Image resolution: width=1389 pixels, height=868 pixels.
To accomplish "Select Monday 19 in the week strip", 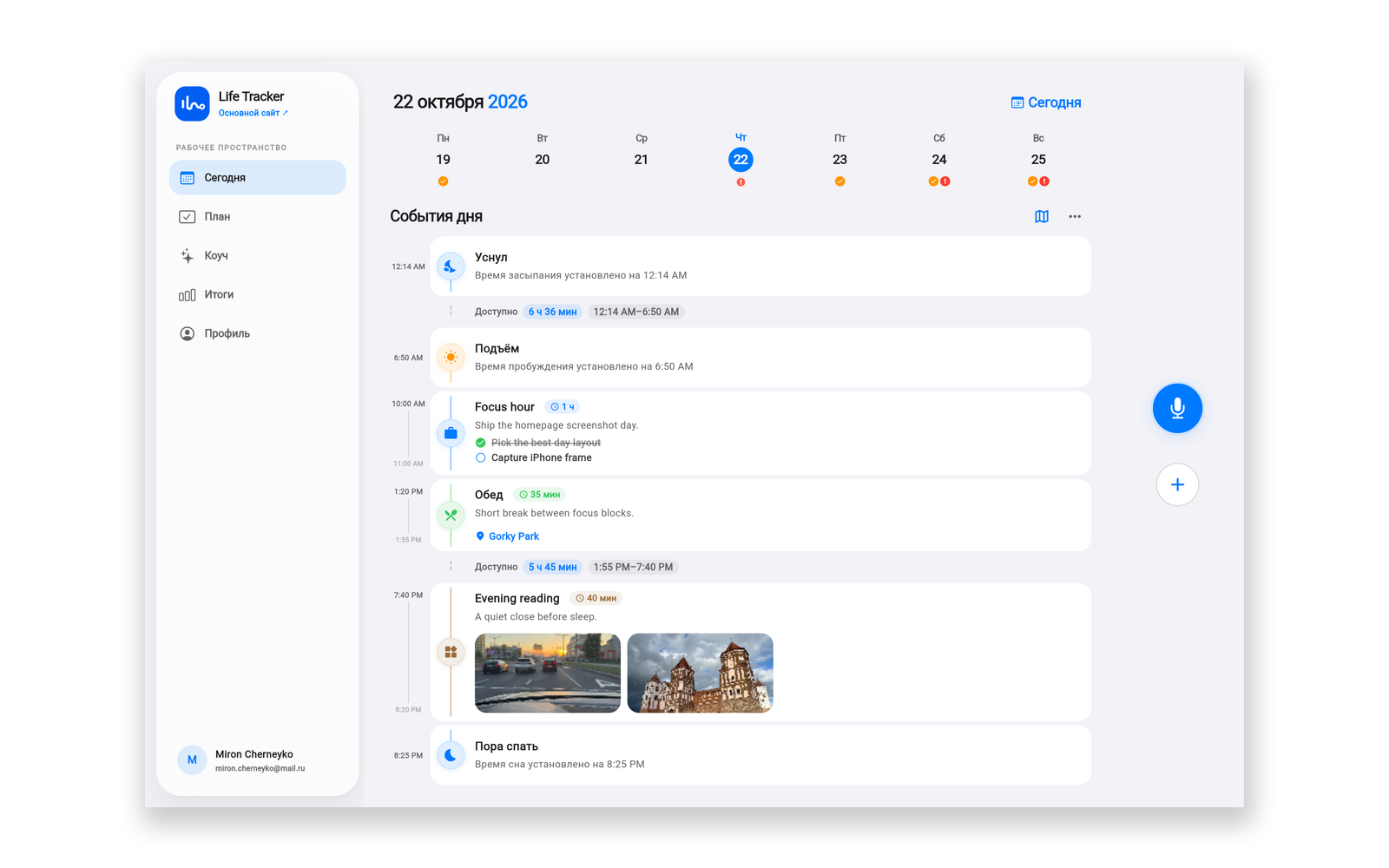I will [443, 160].
